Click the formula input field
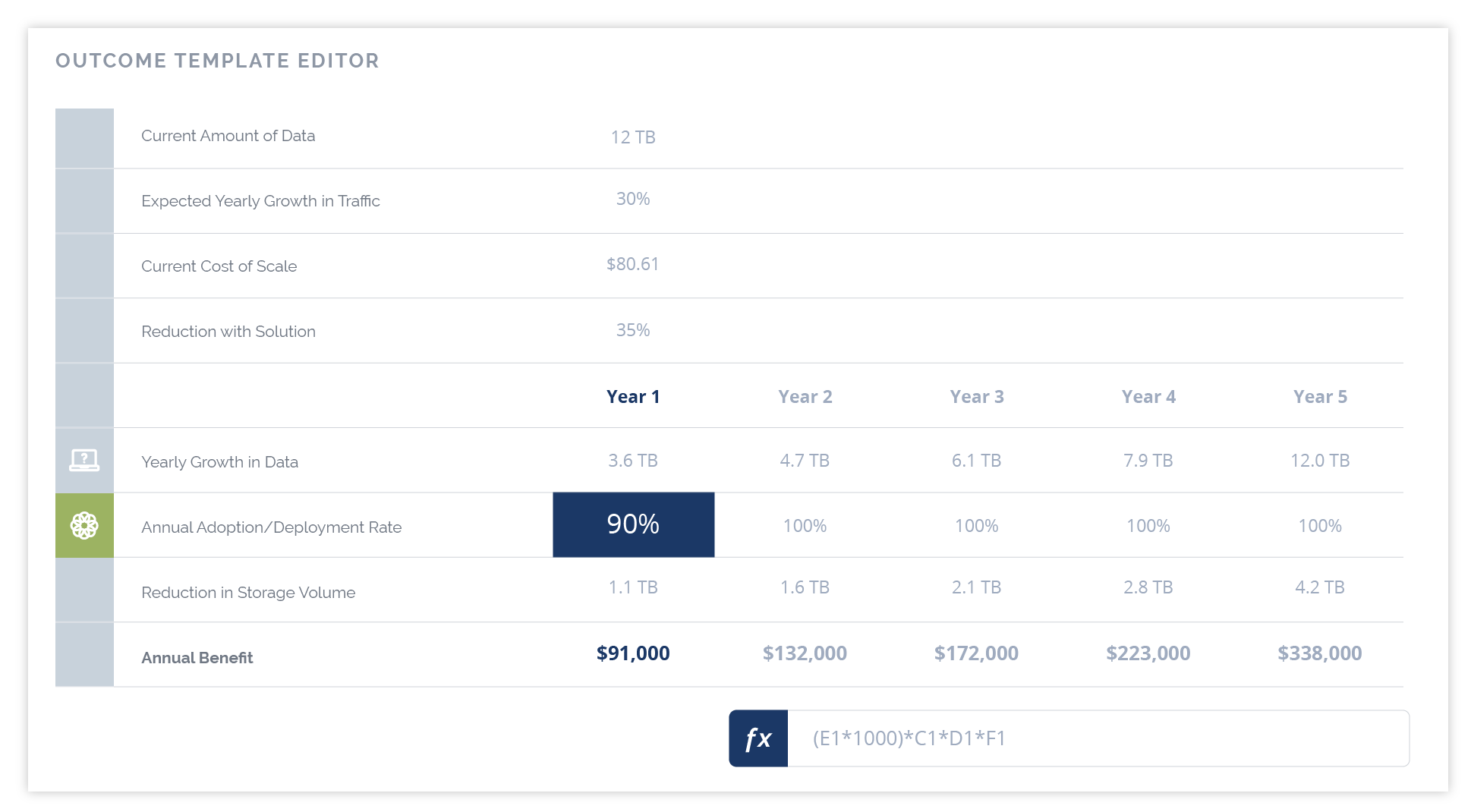The image size is (1471, 812). click(x=1098, y=738)
